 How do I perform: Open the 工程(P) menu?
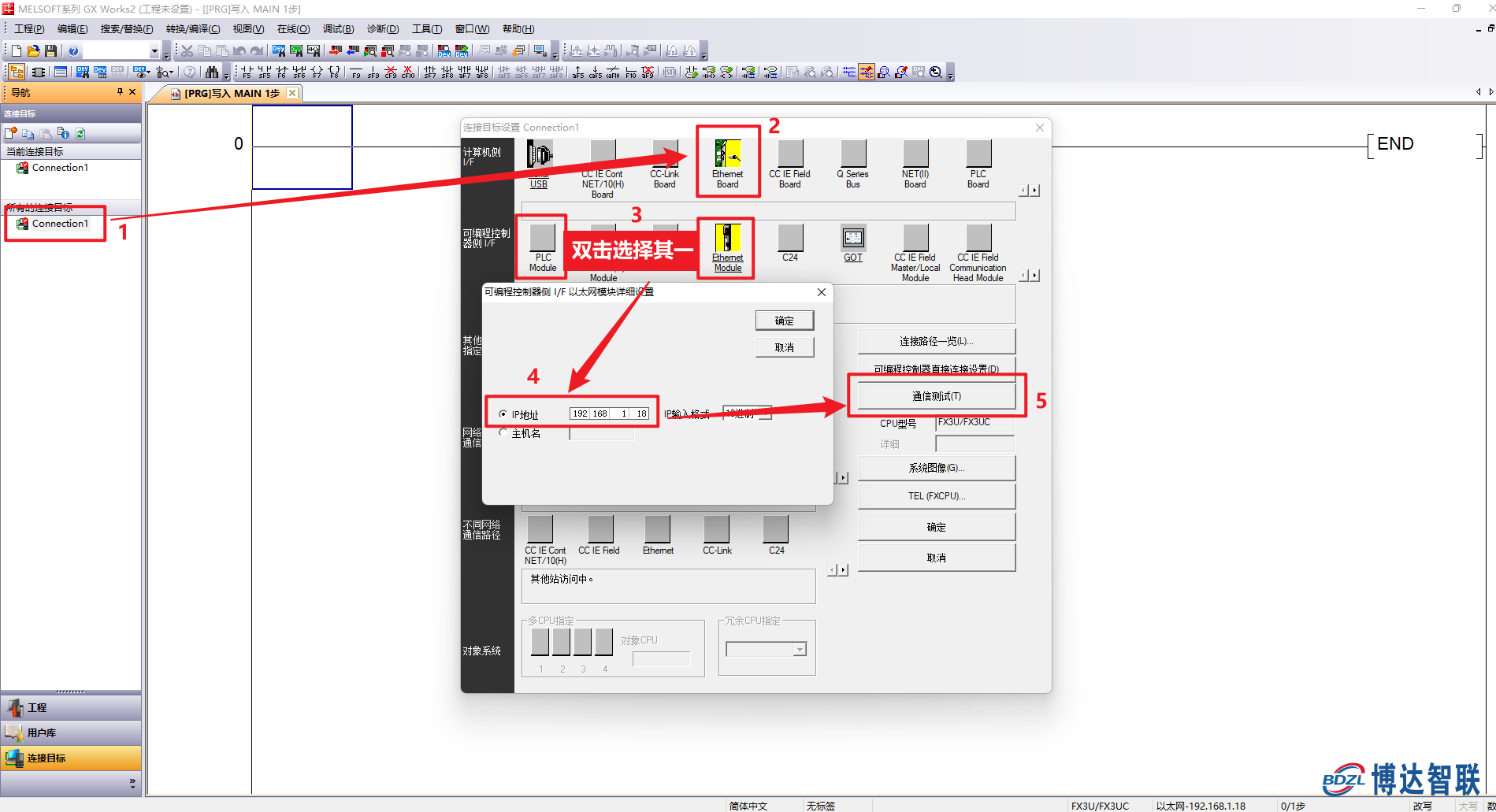point(29,29)
